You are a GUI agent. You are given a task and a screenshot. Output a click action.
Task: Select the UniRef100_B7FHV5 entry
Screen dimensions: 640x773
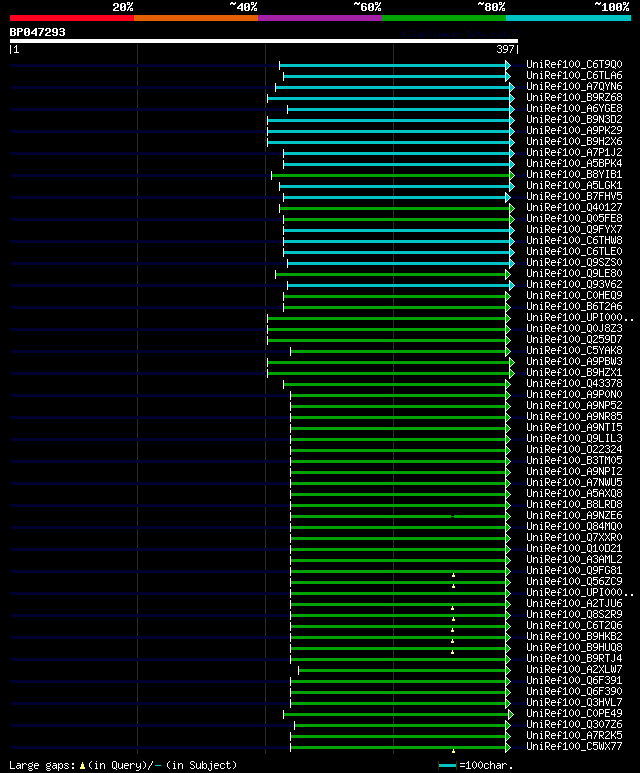tap(574, 197)
